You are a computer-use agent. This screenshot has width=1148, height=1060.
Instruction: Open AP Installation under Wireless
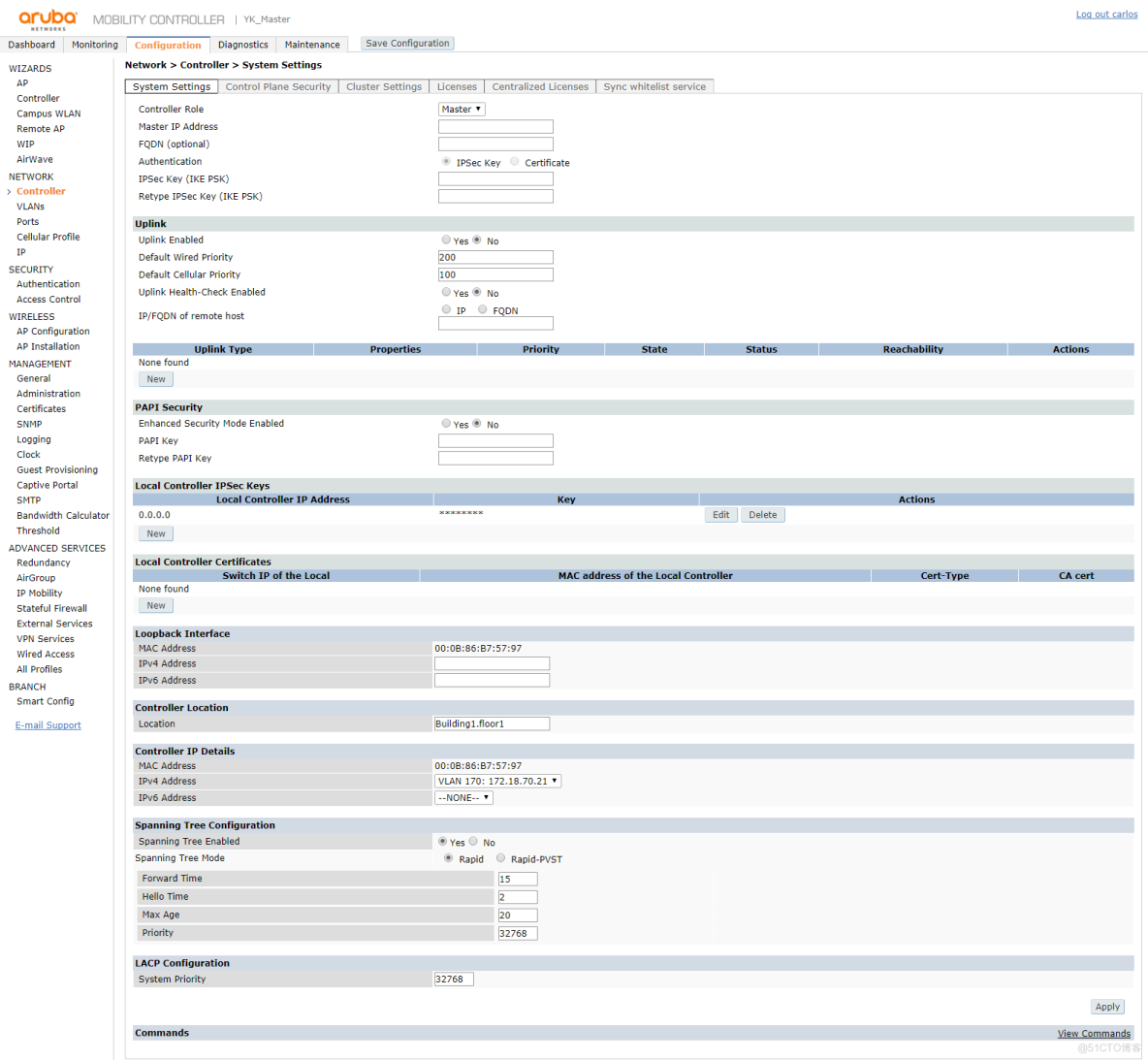click(48, 347)
